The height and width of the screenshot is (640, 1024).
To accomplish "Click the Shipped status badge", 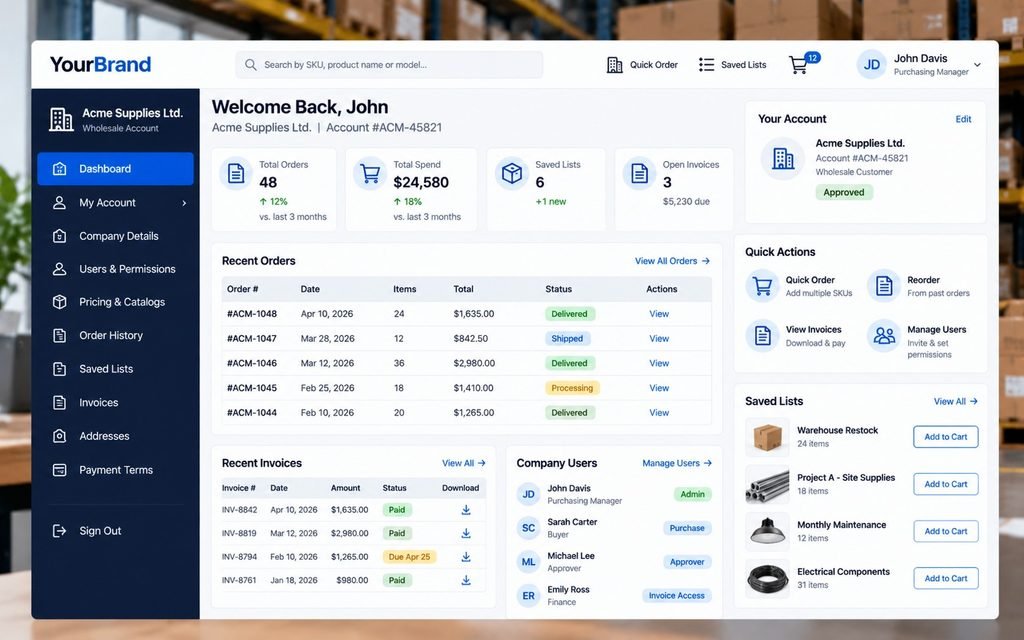I will pyautogui.click(x=567, y=338).
